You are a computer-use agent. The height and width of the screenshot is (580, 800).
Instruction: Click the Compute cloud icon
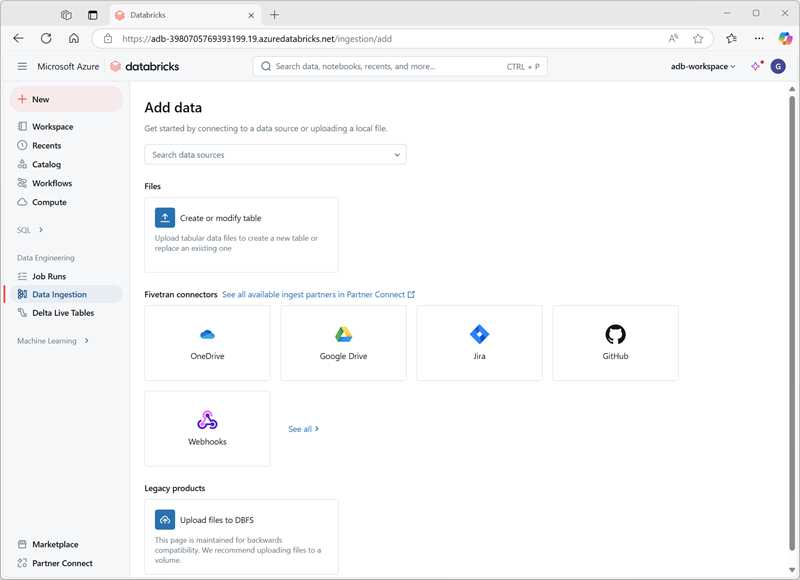[22, 202]
